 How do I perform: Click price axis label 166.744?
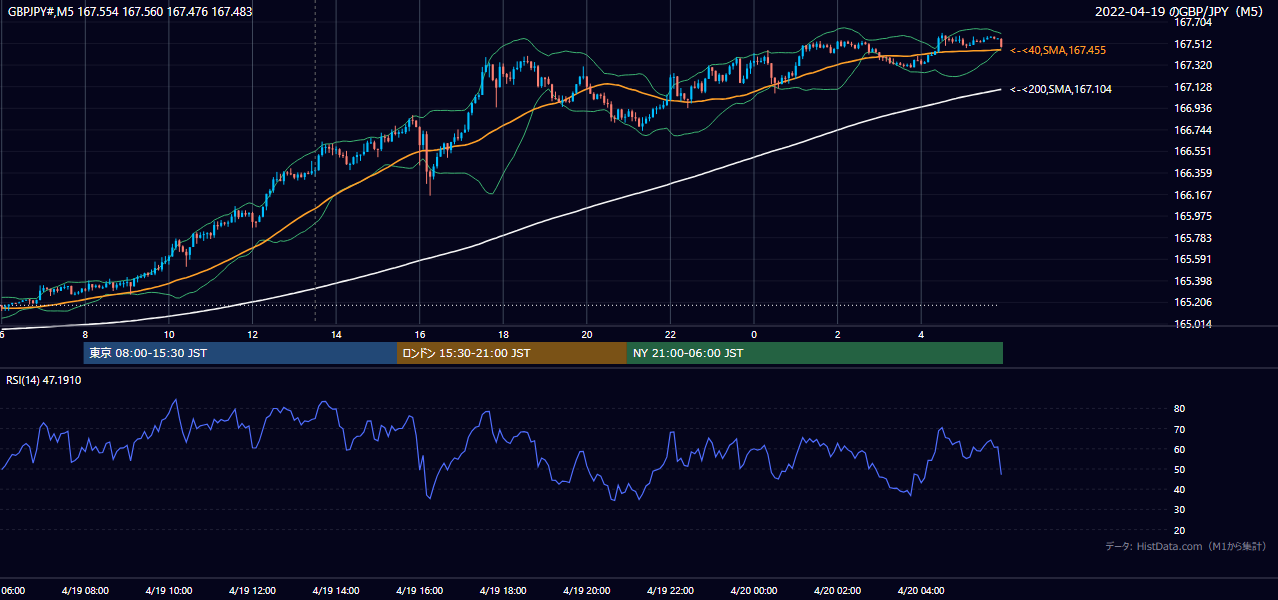1193,130
